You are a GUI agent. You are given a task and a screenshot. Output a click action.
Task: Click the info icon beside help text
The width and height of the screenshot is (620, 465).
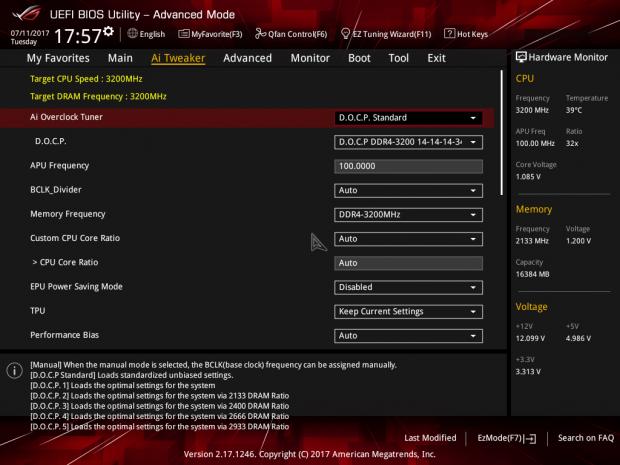(14, 370)
